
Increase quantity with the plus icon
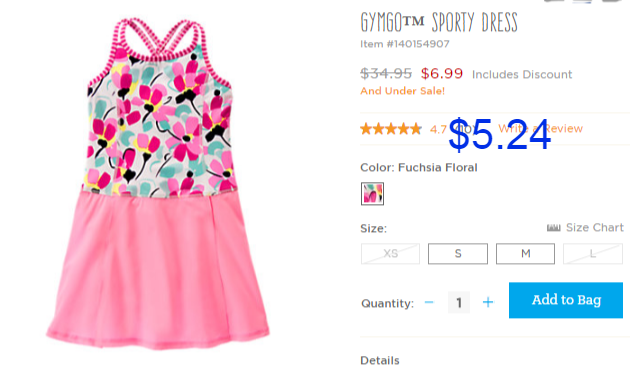488,302
